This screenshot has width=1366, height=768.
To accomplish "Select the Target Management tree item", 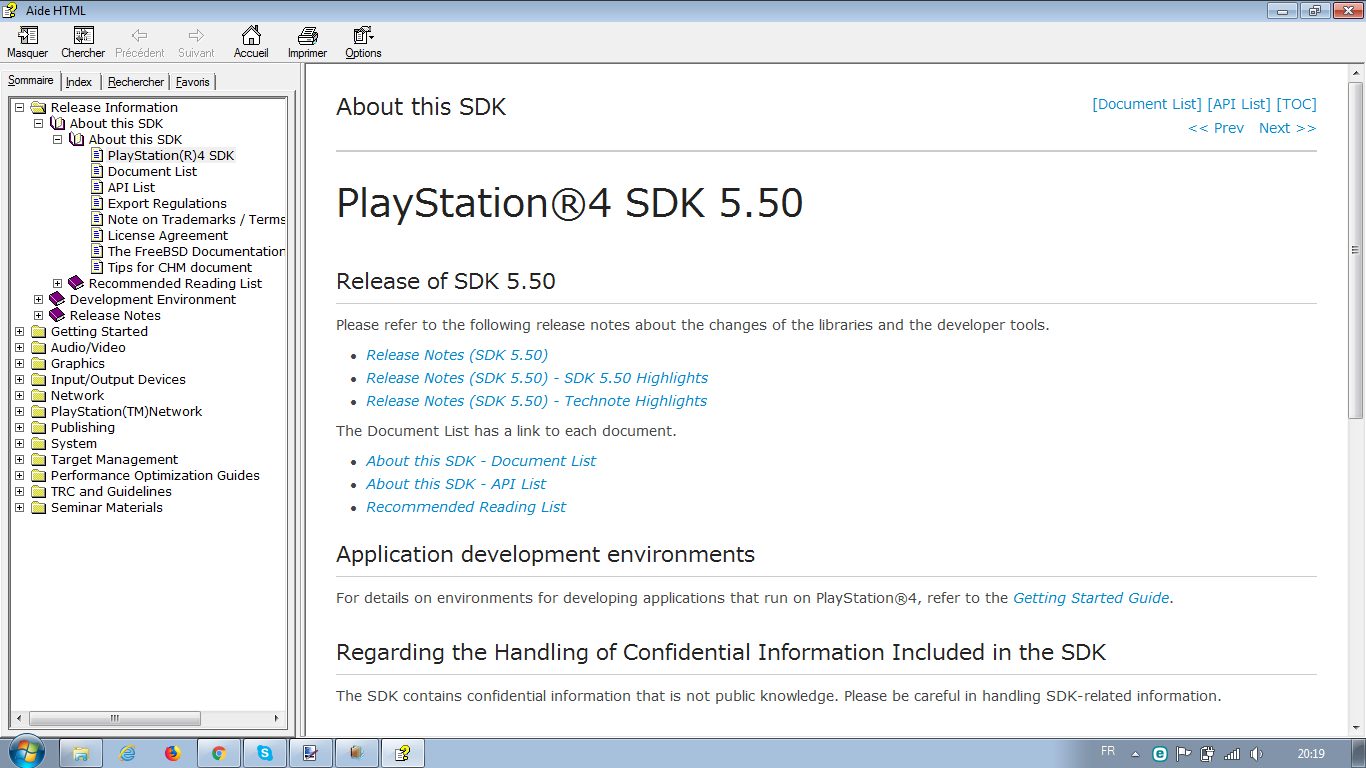I will 114,459.
